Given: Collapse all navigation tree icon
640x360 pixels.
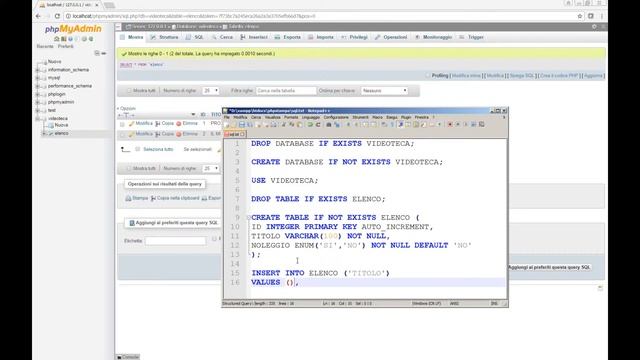Looking at the screenshot, I should (97, 53).
